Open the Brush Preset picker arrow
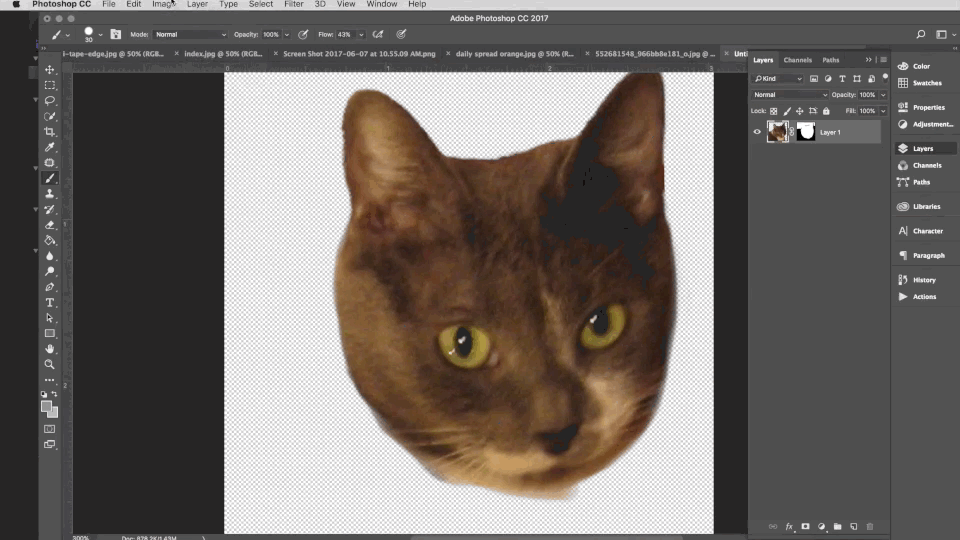The image size is (960, 540). point(100,35)
